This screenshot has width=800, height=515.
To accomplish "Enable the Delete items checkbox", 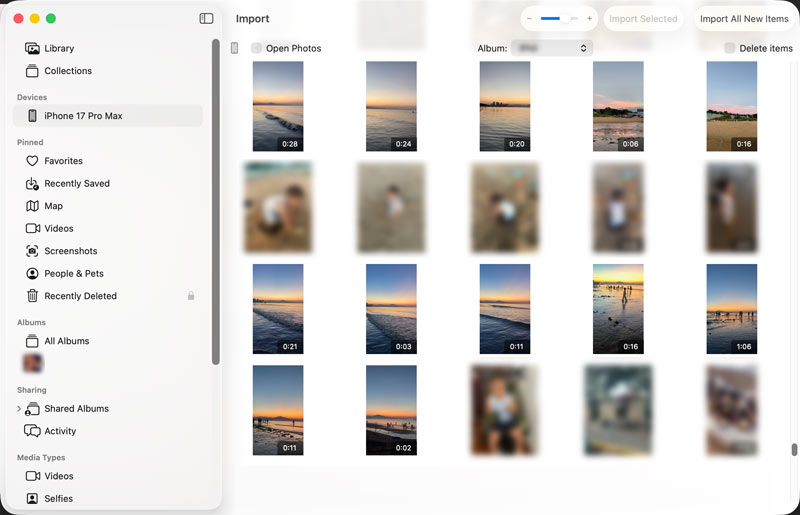I will point(730,48).
